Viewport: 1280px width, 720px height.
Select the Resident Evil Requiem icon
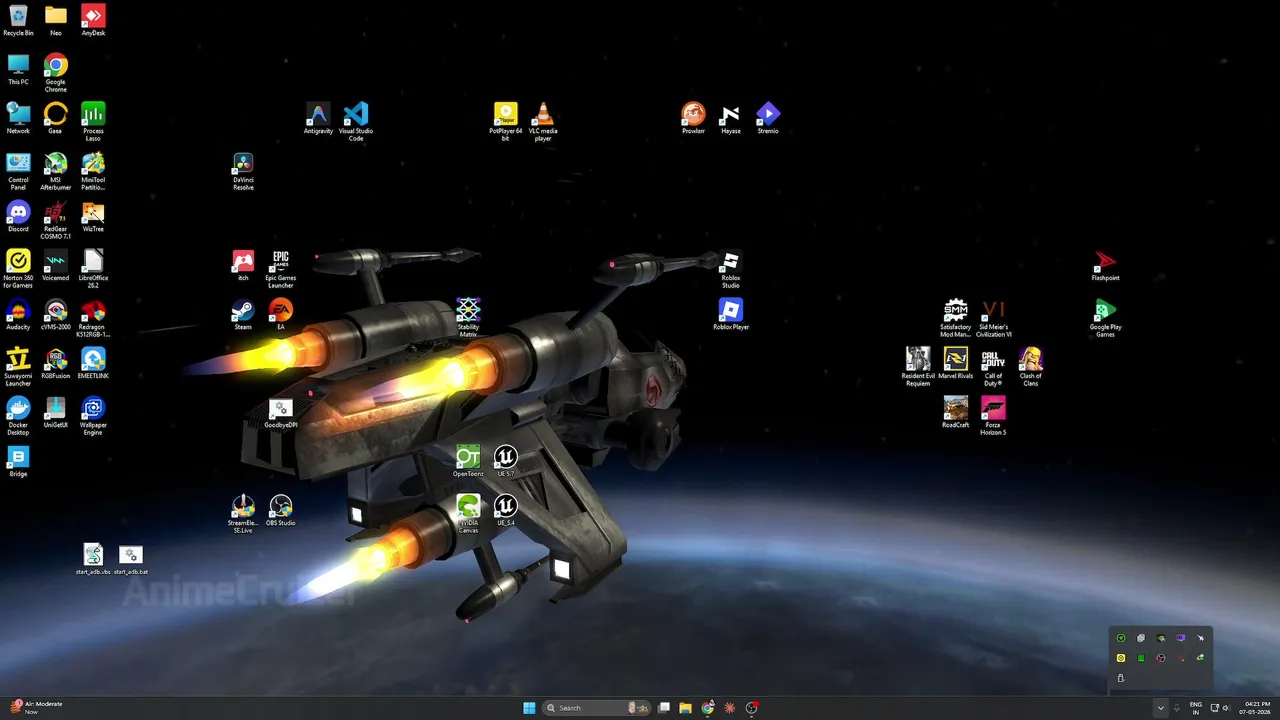(x=918, y=367)
